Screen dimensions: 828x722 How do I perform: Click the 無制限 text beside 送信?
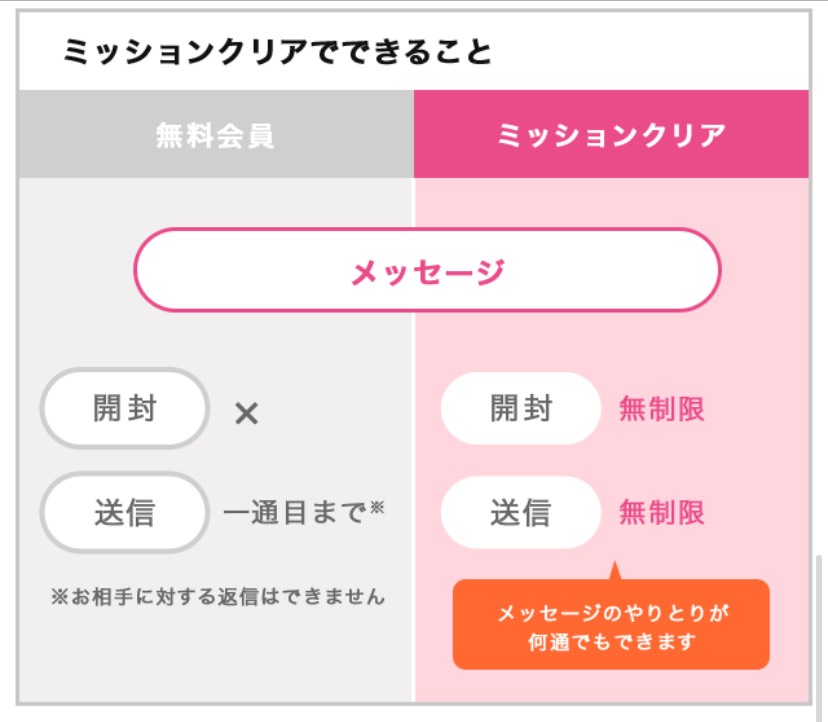click(662, 512)
